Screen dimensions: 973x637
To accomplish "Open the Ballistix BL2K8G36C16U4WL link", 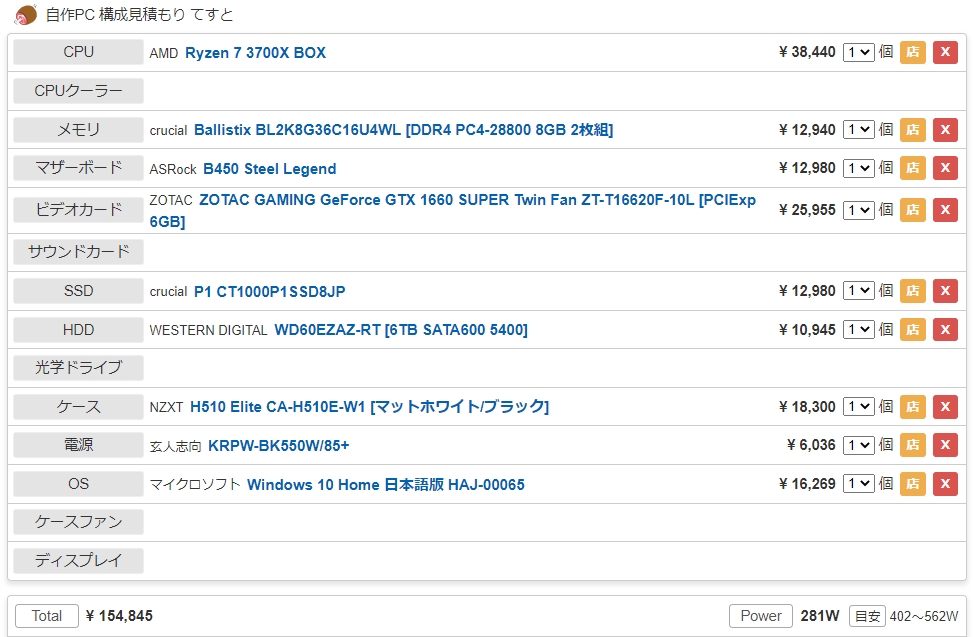I will tap(403, 130).
